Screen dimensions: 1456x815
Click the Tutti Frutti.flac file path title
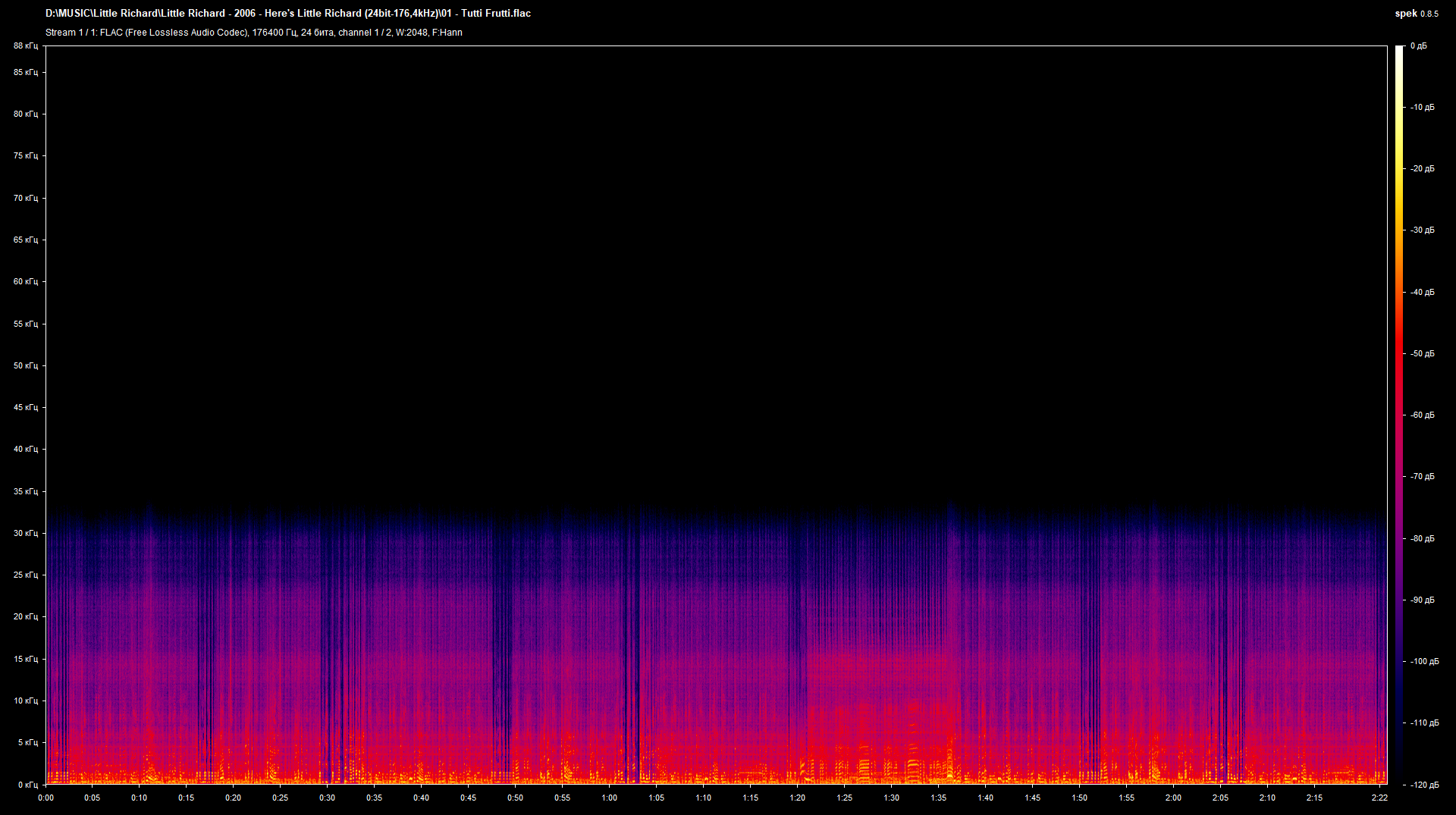click(x=288, y=13)
